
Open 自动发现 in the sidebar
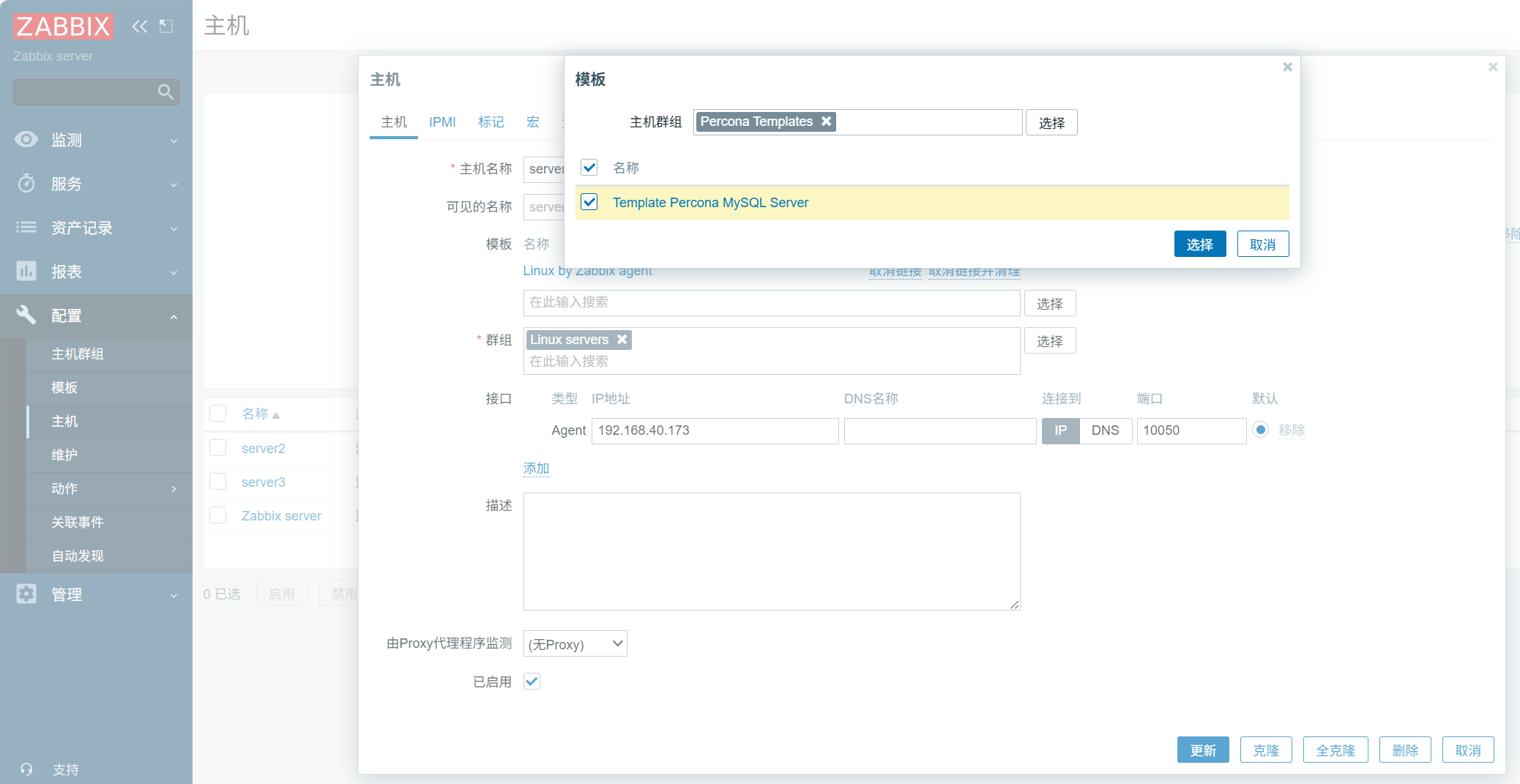[x=110, y=556]
